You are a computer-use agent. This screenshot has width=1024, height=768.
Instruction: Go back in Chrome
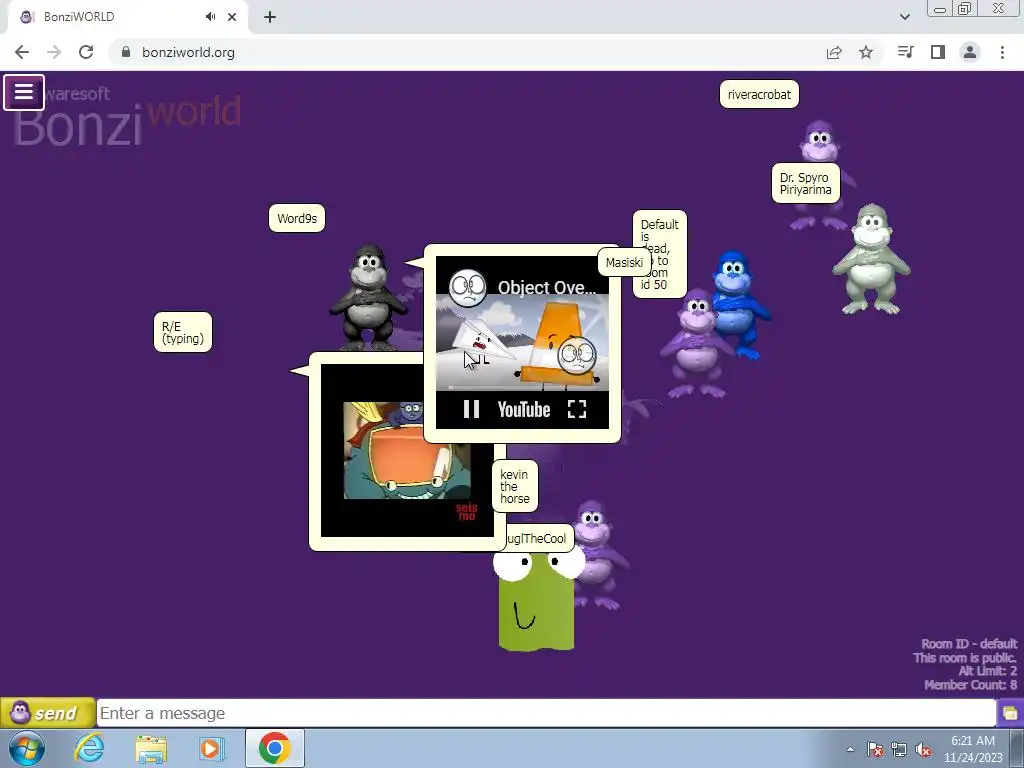22,52
